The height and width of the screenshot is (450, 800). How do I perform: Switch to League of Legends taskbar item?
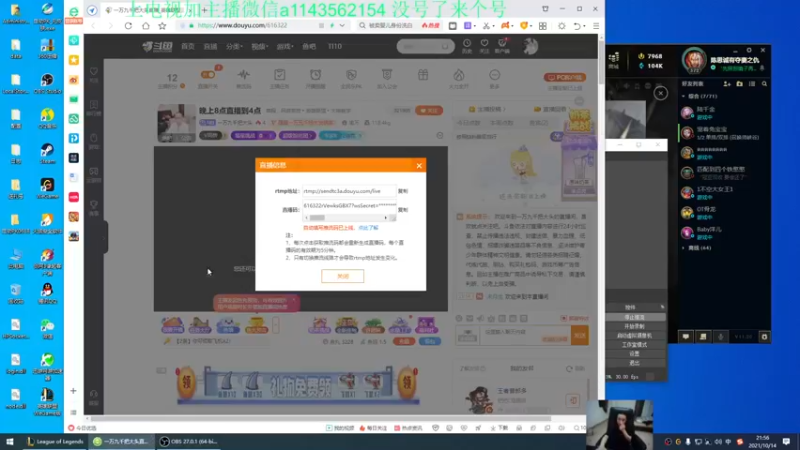pos(55,441)
